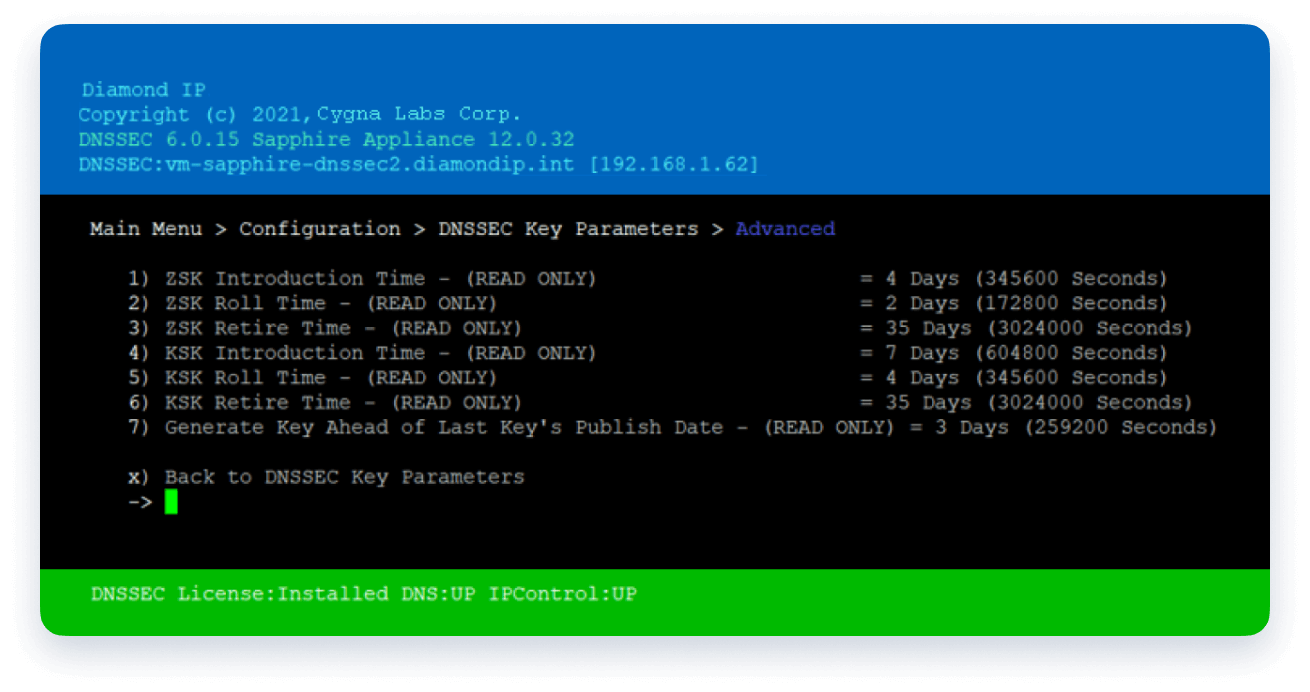This screenshot has width=1310, height=692.
Task: Open DNSSEC Key Parameters breadcrumb entry
Action: pos(567,228)
